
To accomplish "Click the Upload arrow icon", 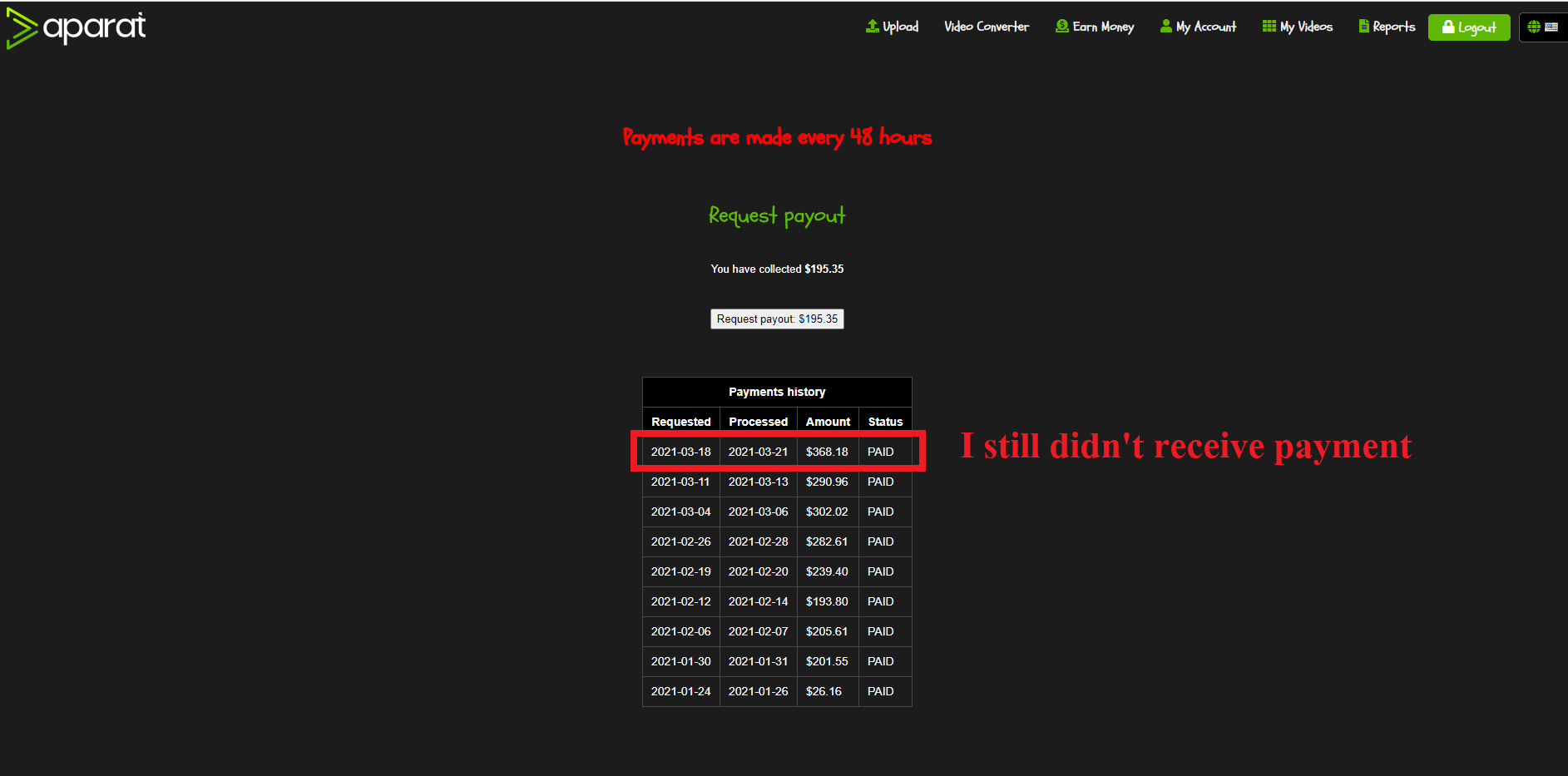I will pos(872,27).
